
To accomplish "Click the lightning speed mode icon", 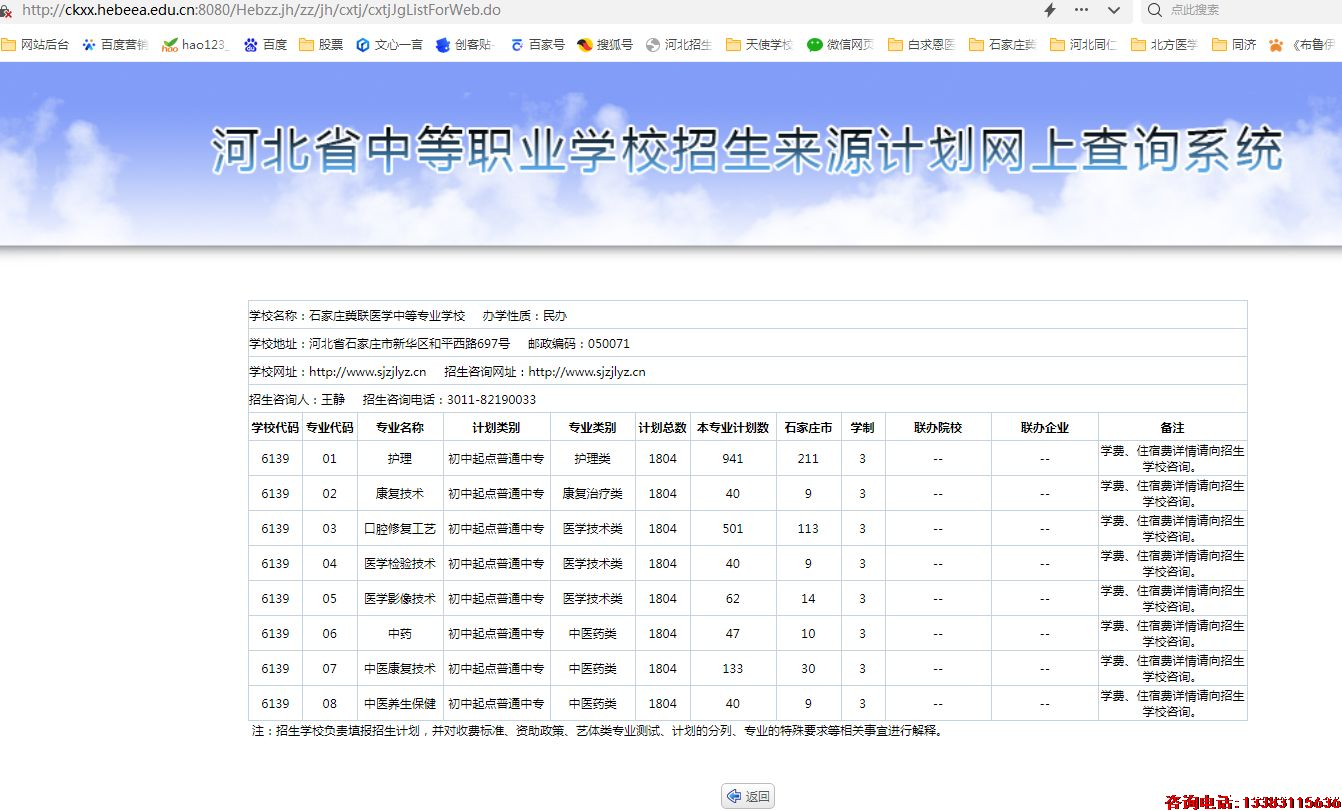I will coord(1049,10).
